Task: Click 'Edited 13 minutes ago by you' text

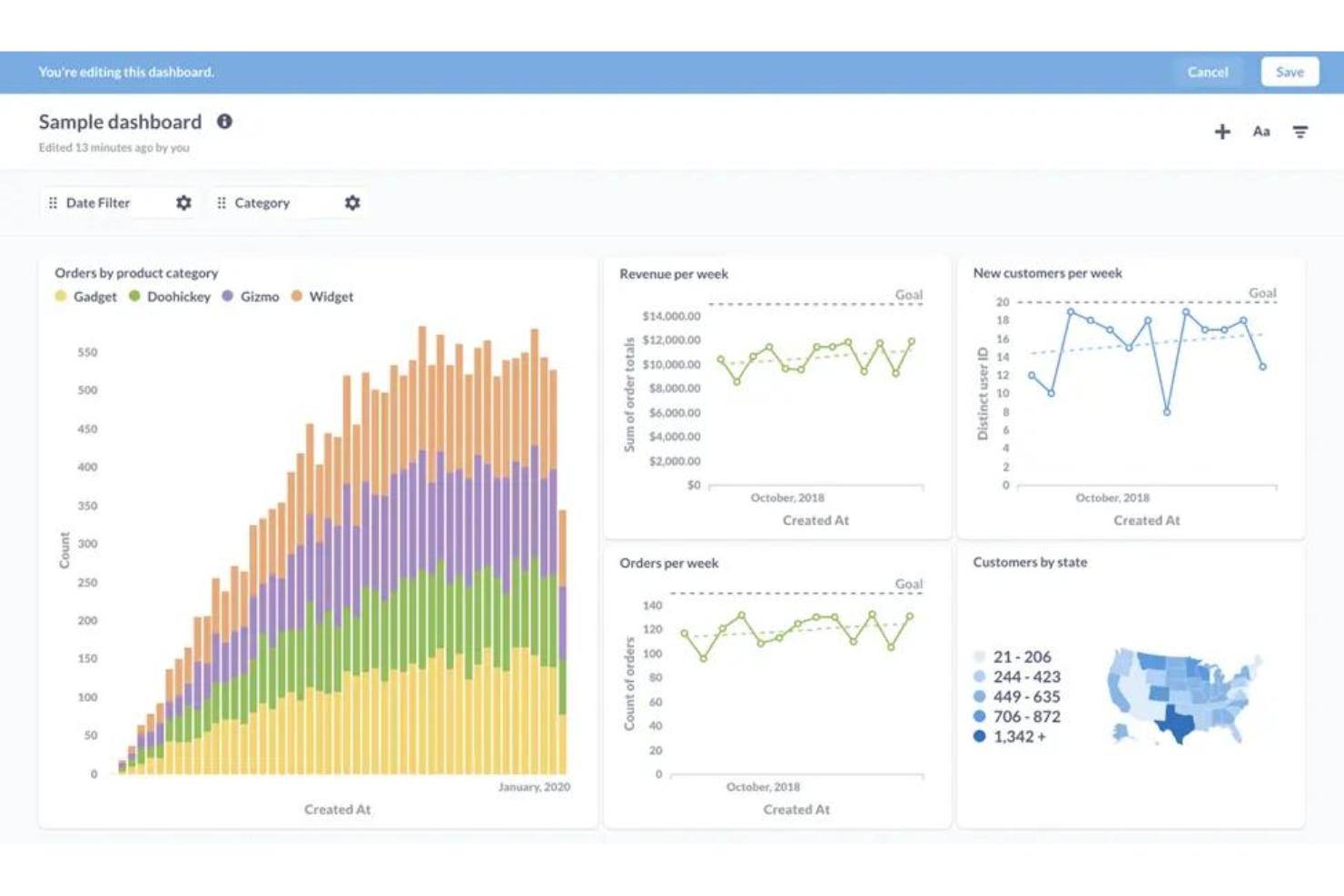Action: coord(114,147)
